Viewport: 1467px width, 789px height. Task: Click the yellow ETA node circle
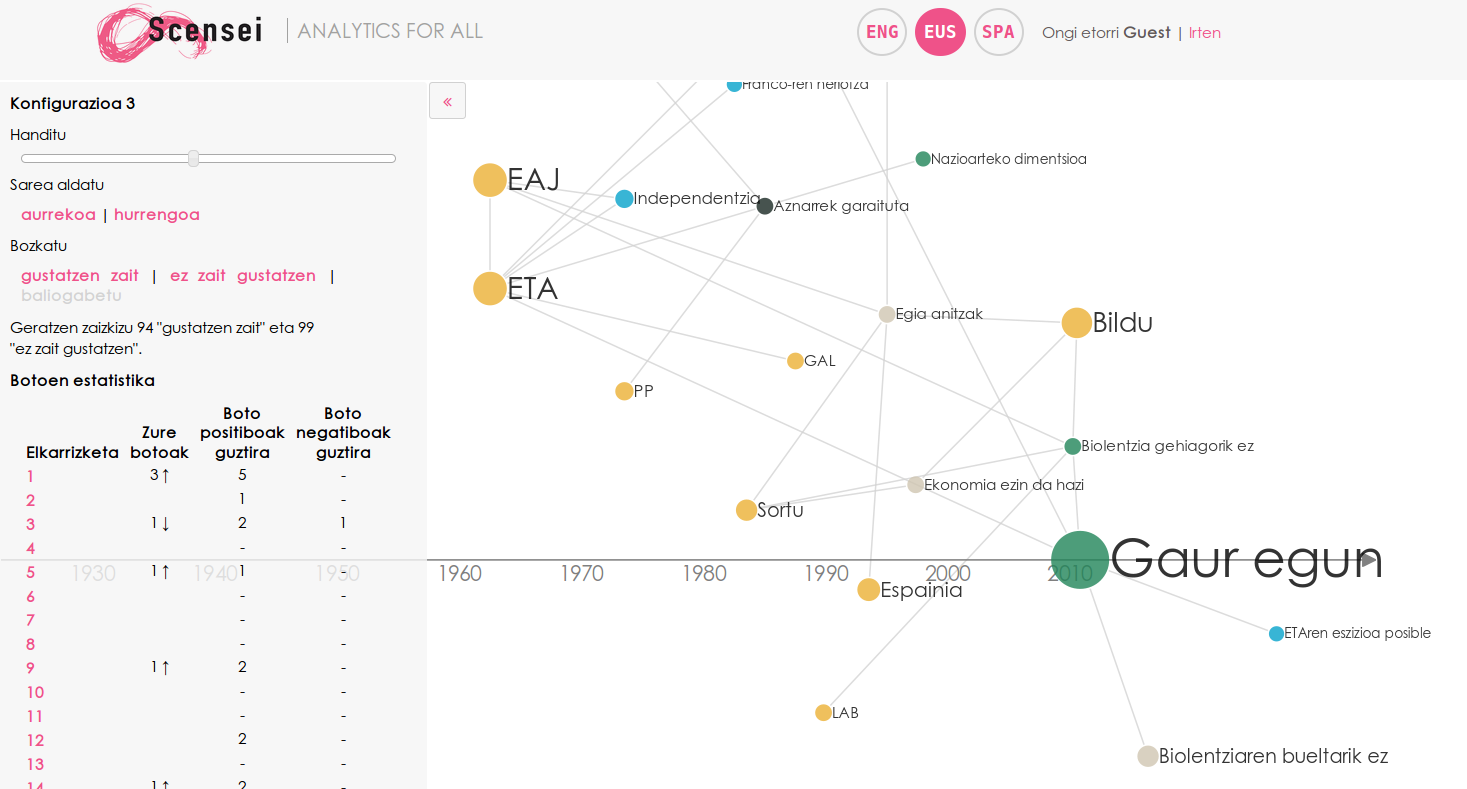pyautogui.click(x=489, y=288)
